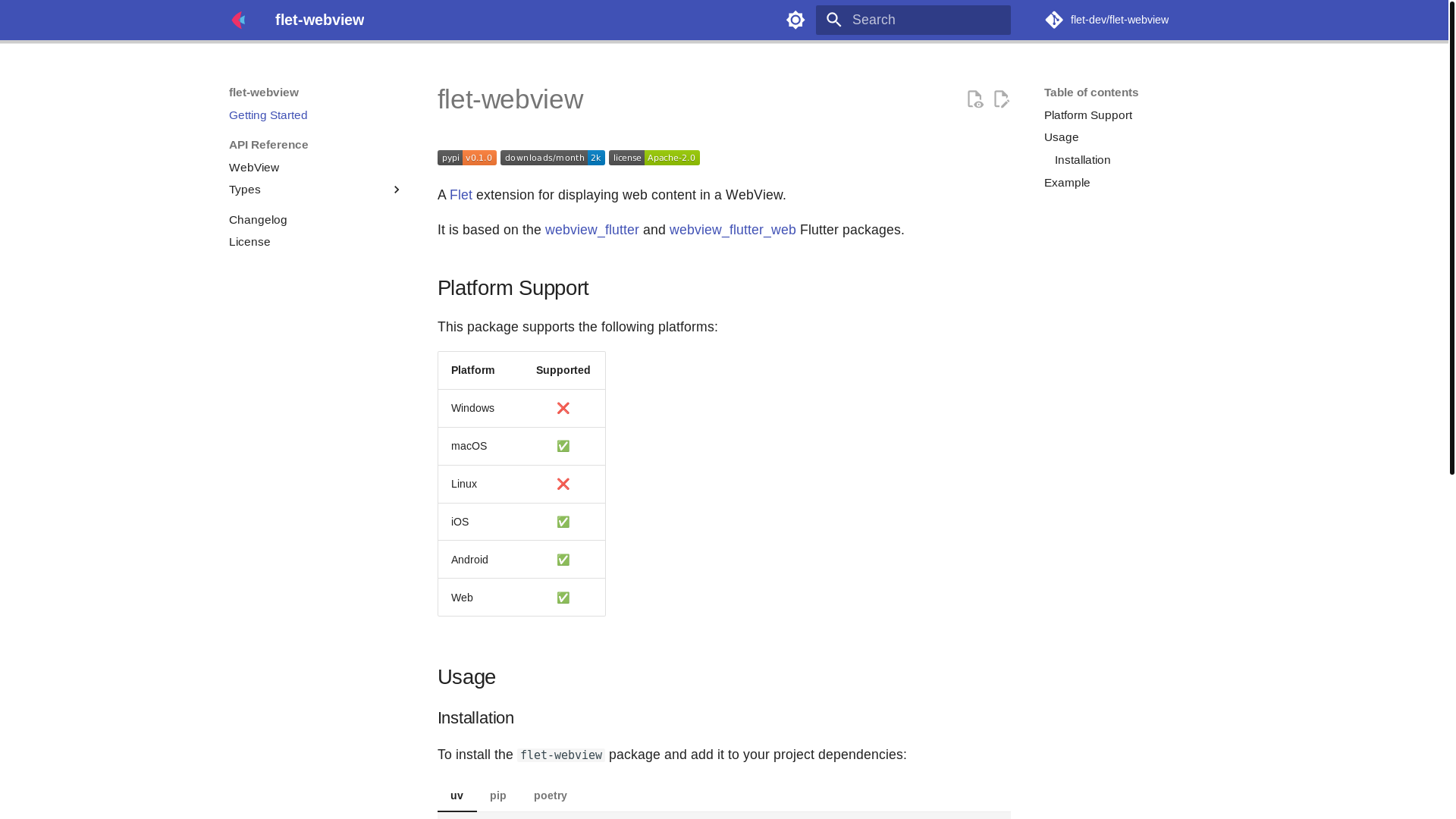Select the pip installation tab
This screenshot has width=1456, height=819.
[498, 795]
